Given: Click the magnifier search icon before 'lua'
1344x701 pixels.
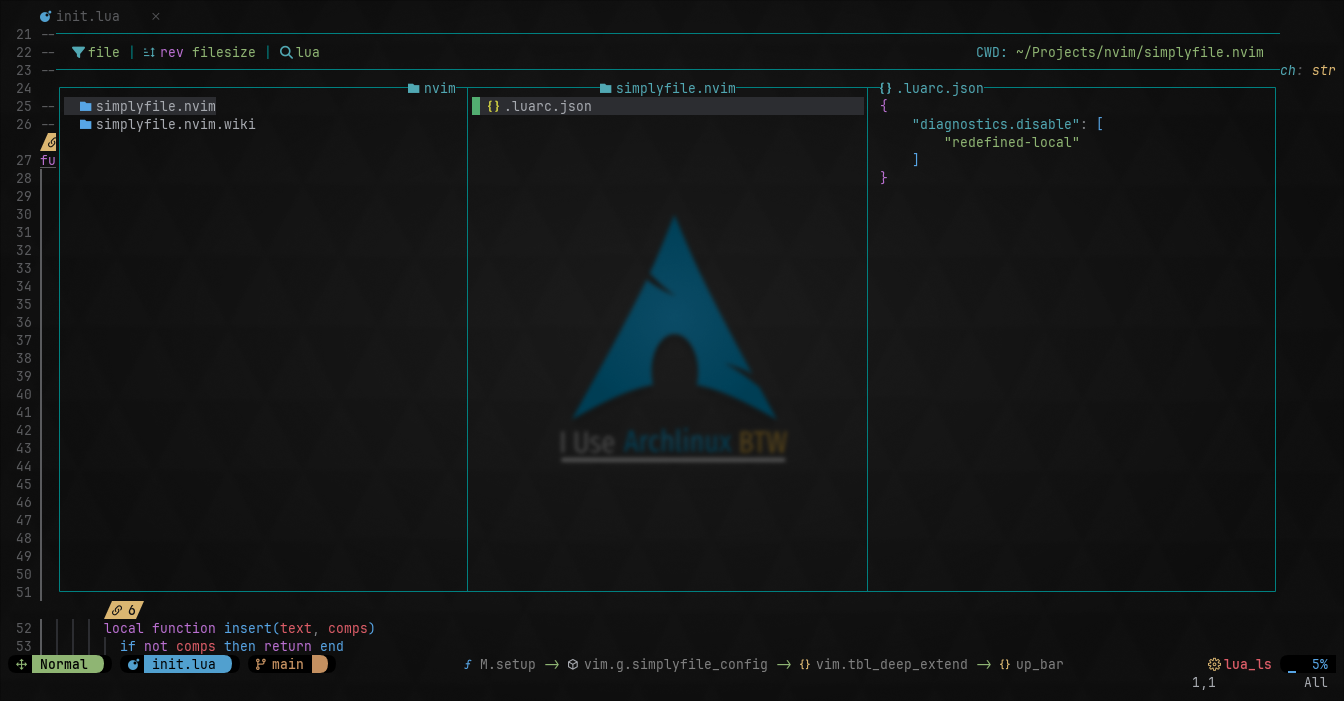Looking at the screenshot, I should click(286, 52).
